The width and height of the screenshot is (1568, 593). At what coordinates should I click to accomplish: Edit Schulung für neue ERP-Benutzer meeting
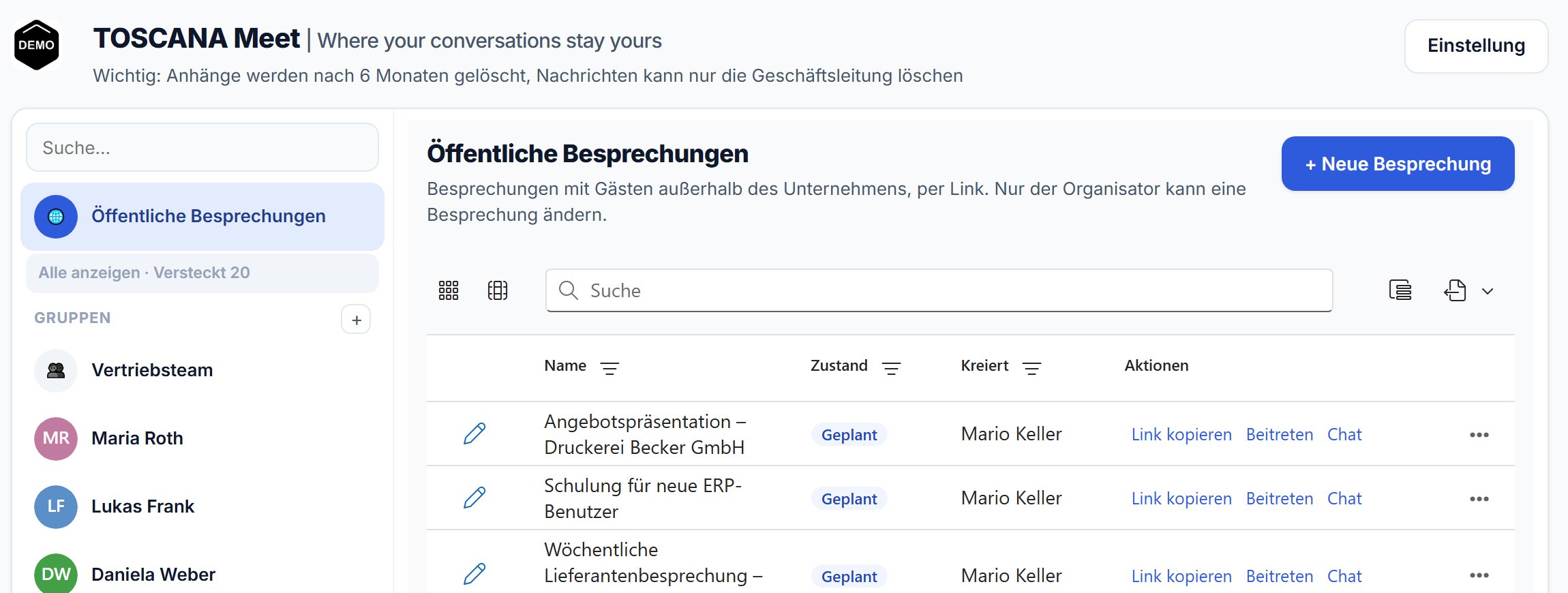pyautogui.click(x=474, y=498)
